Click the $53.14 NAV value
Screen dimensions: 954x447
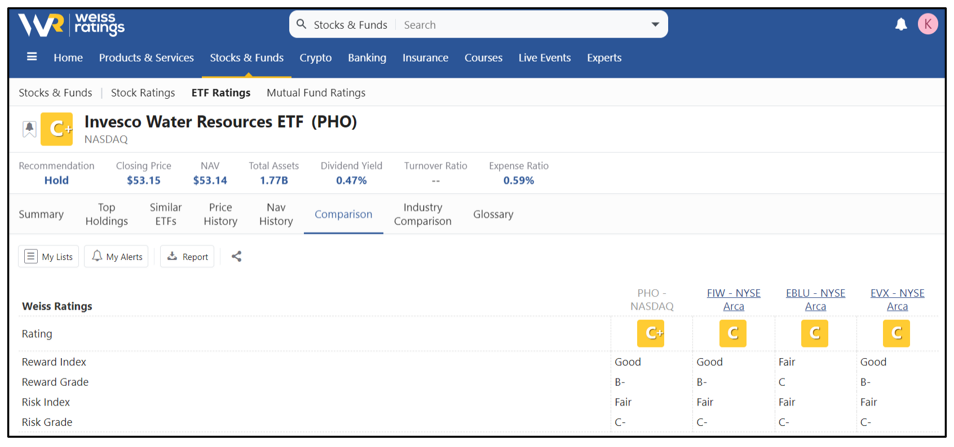tap(210, 181)
